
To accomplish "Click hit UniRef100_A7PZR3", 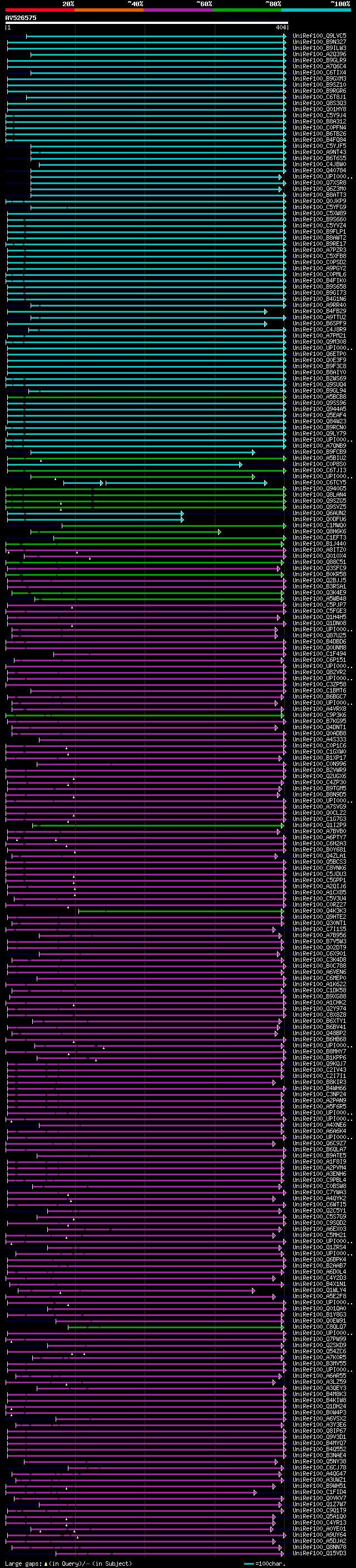I will (x=319, y=250).
